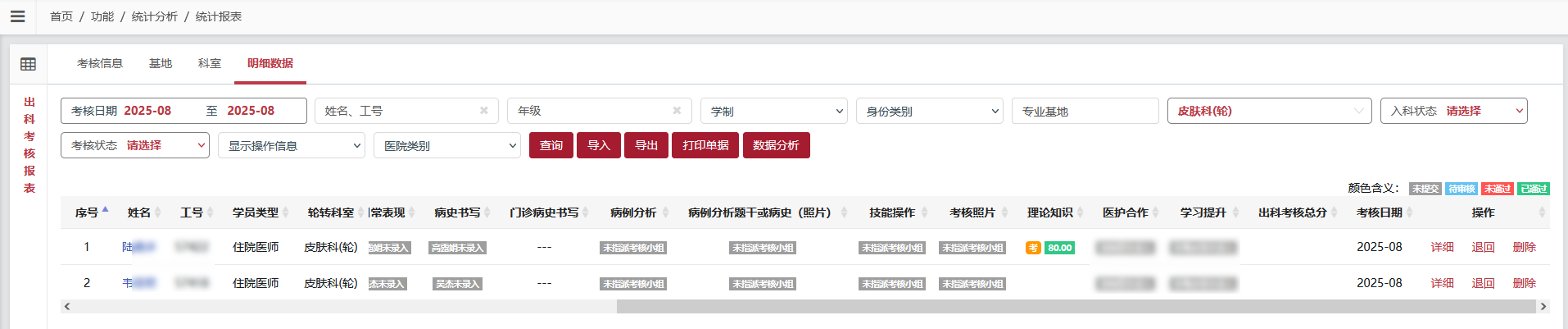Switch to the 科室 tab
1568x329 pixels.
tap(210, 63)
